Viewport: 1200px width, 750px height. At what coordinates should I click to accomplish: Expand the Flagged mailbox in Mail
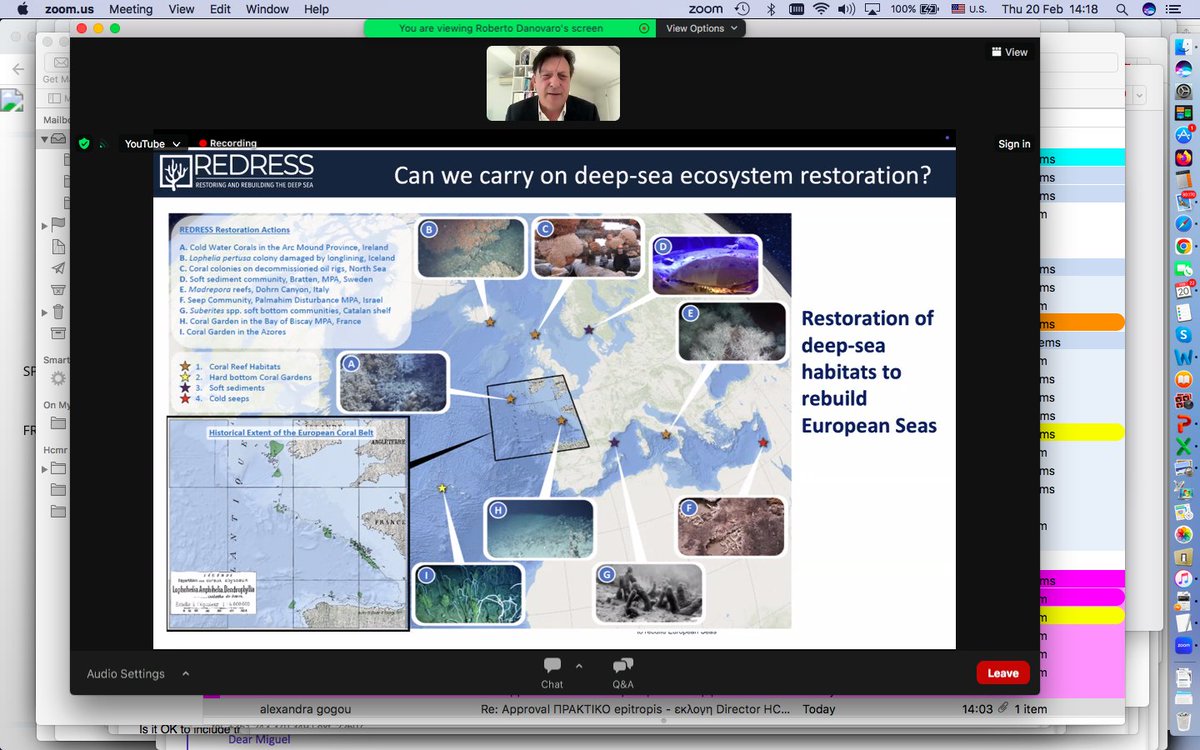pyautogui.click(x=45, y=225)
